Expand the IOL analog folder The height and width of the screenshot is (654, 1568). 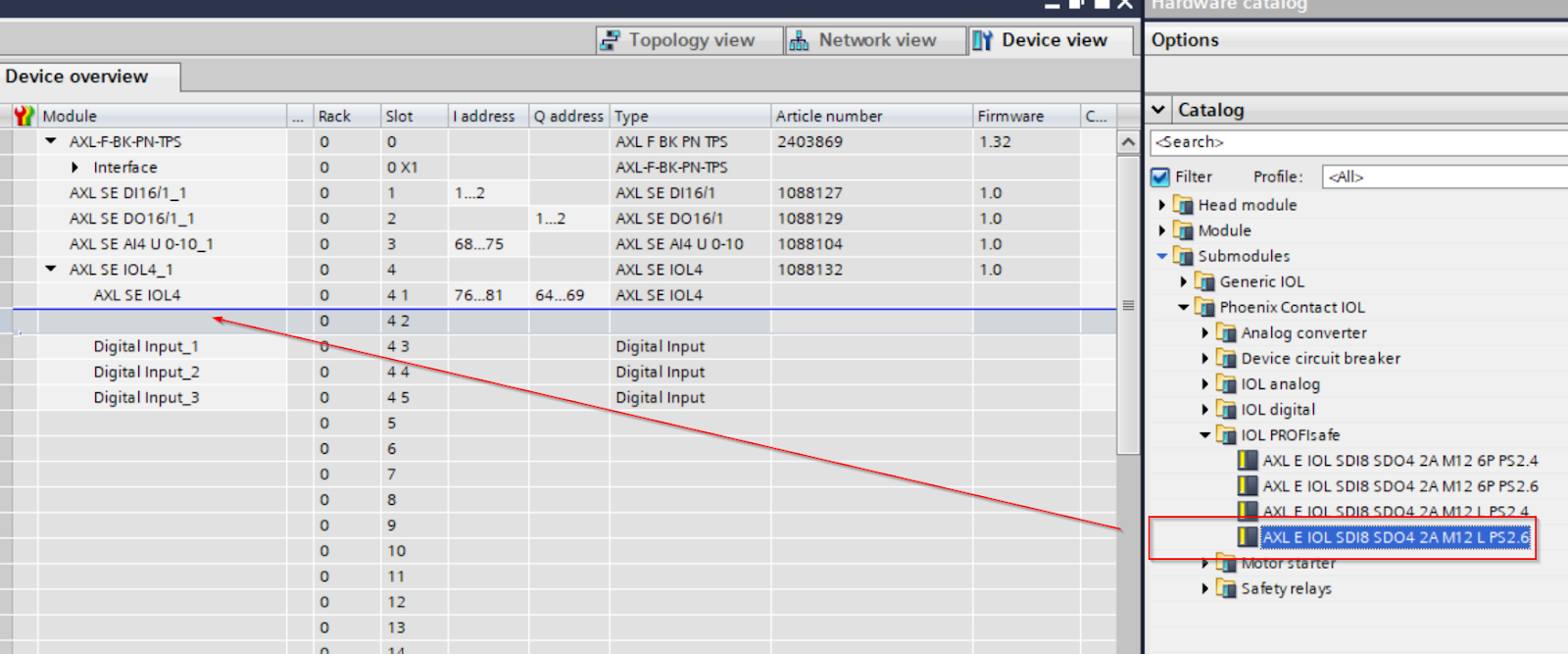[x=1205, y=384]
